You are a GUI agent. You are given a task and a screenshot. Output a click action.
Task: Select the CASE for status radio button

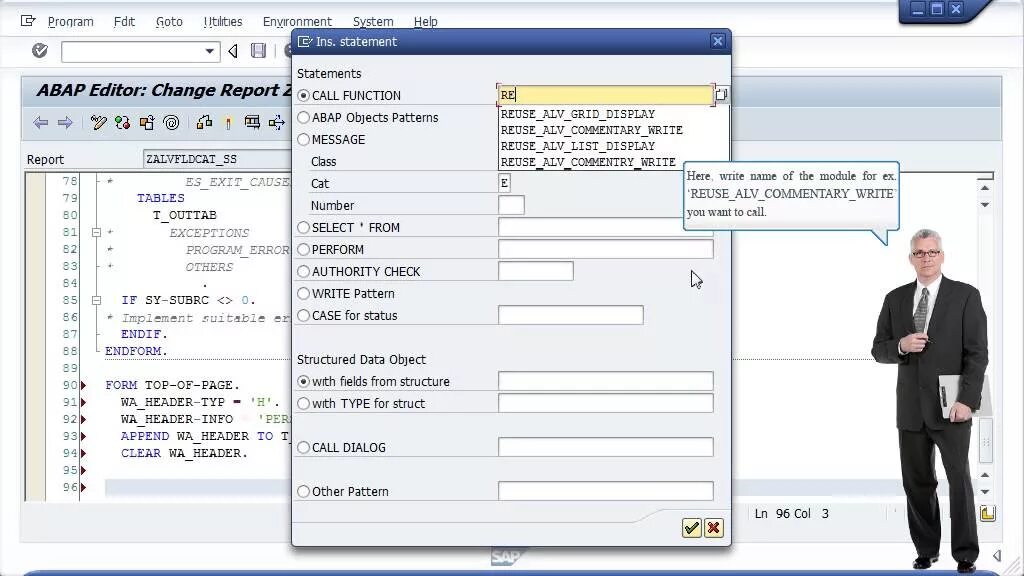coord(303,315)
